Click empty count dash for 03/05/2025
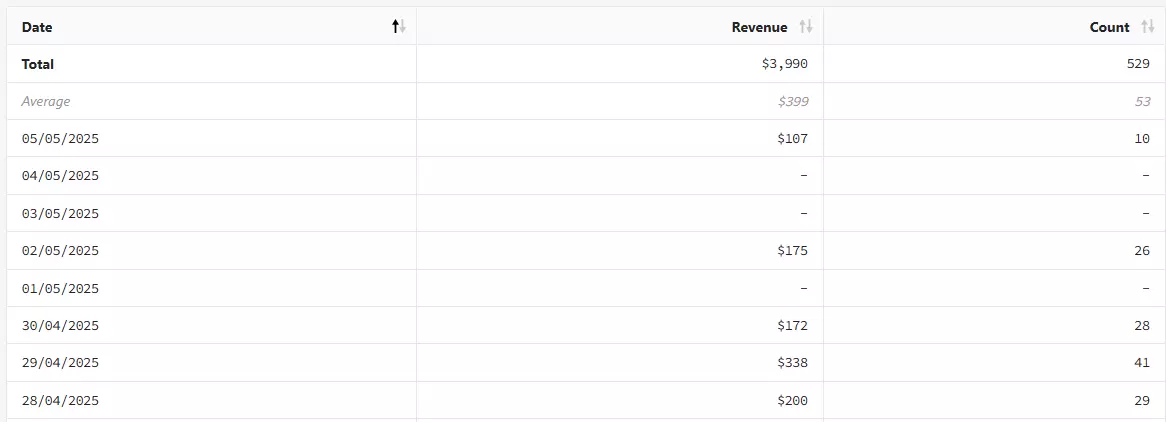 (1146, 214)
